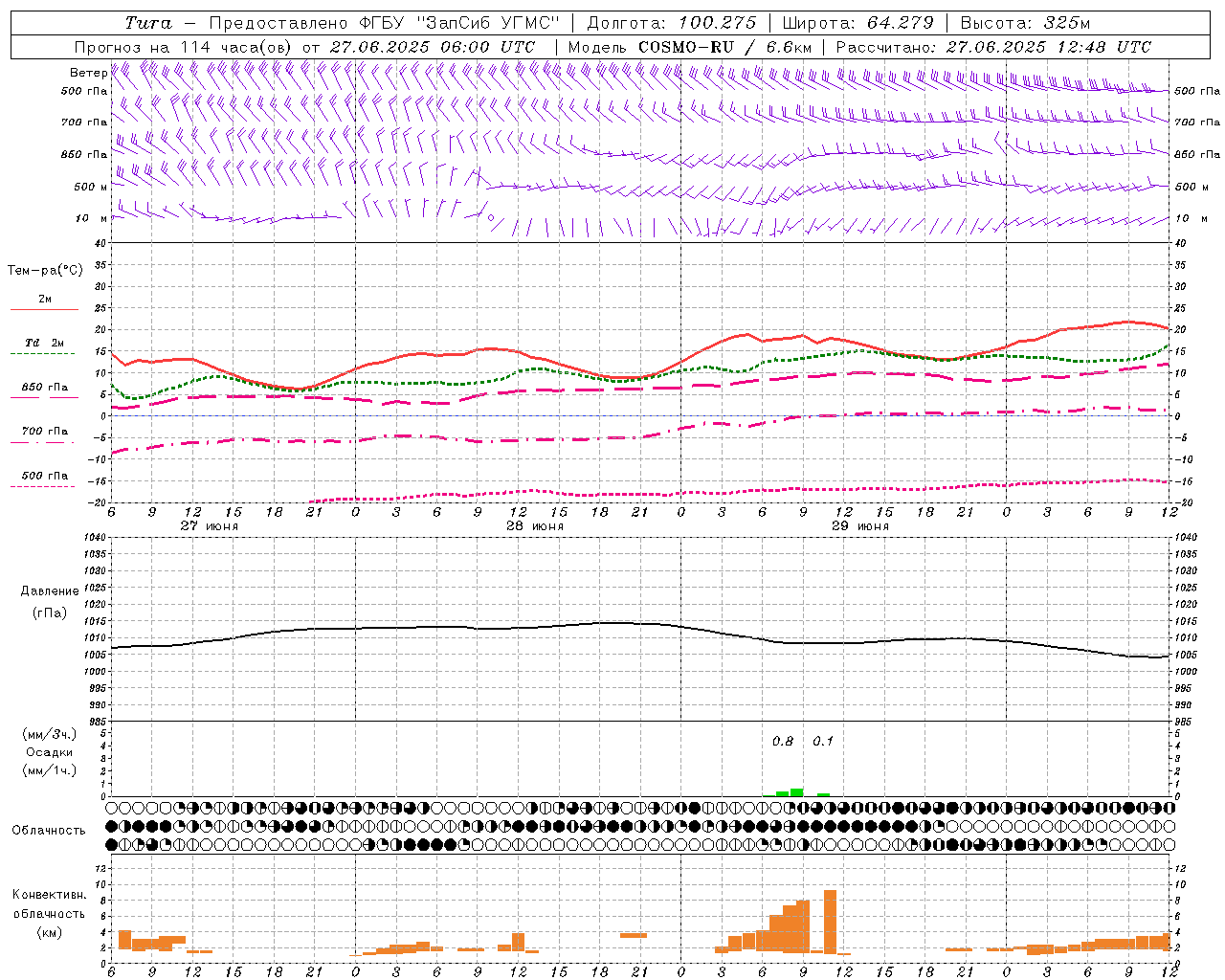Click the "Тем-ра(°C)" temperature panel label
Screen dimensions: 1225x980
[45, 271]
